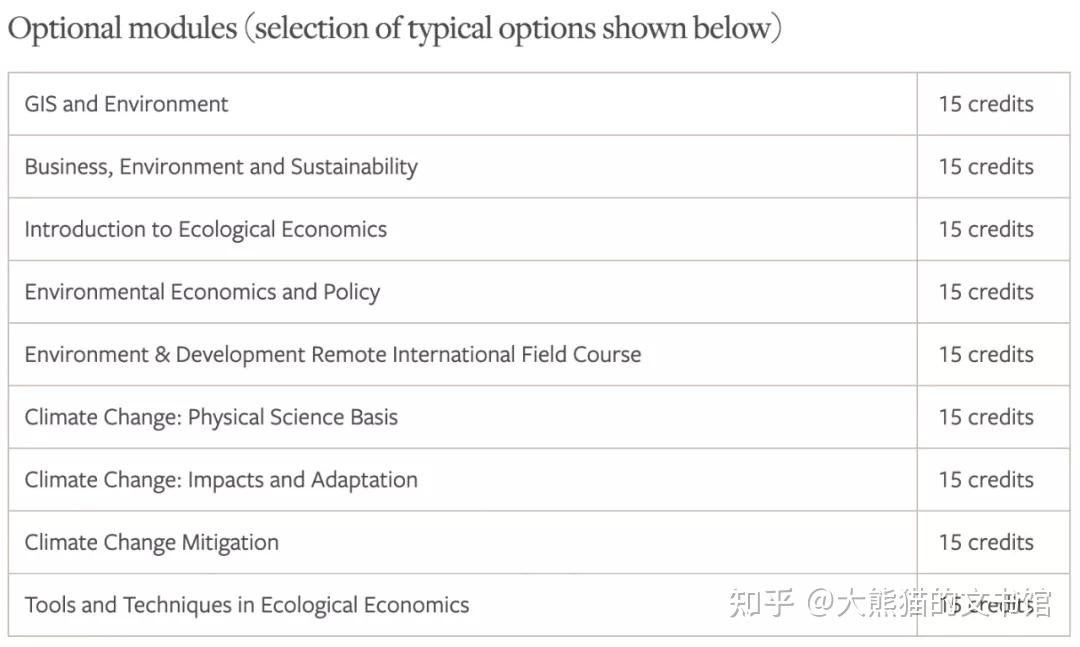The width and height of the screenshot is (1080, 647).
Task: Select credits for Business, Environment and Sustainability
Action: pyautogui.click(x=986, y=167)
